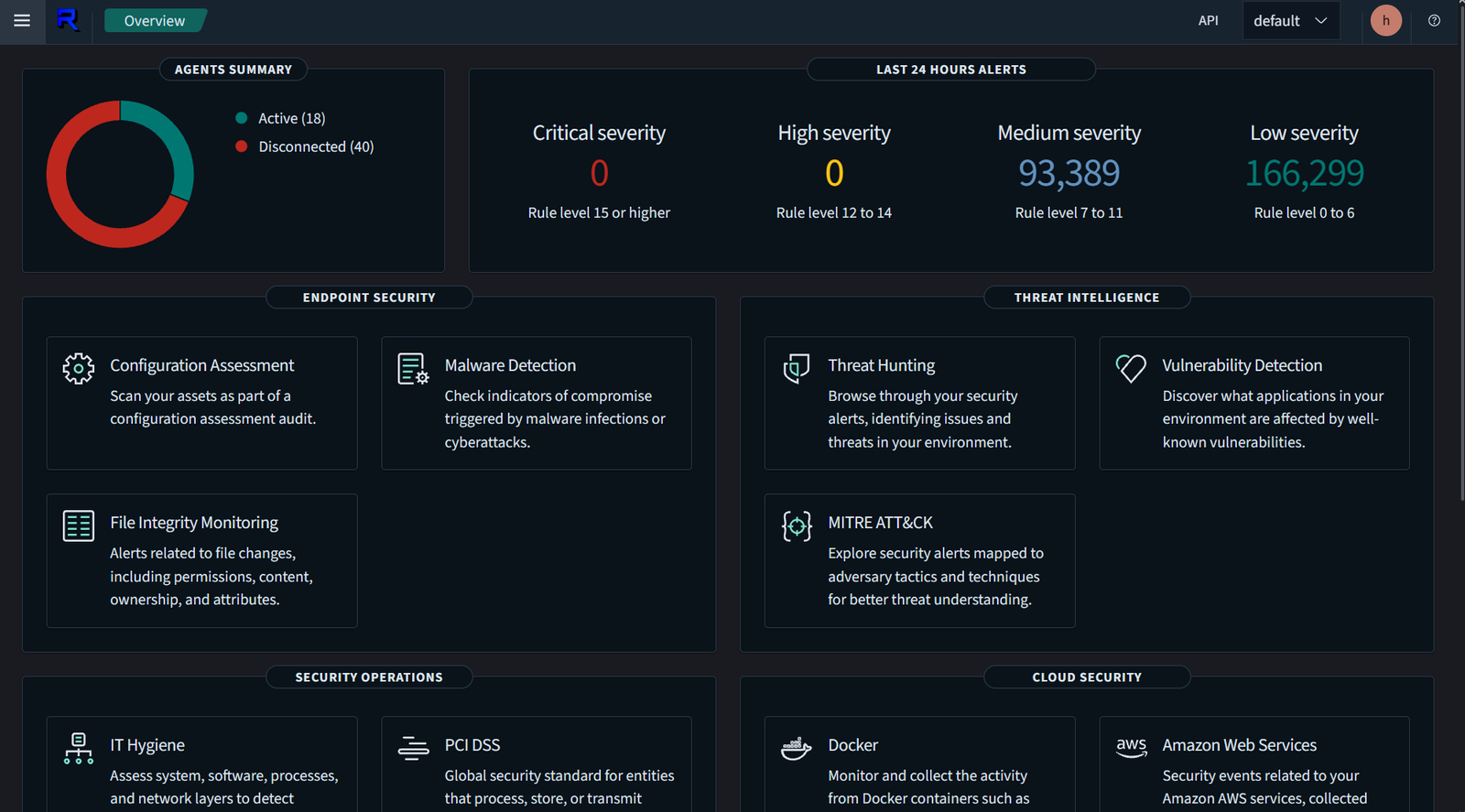Screen dimensions: 1465x812
Task: Click the page vertical scrollbar
Action: click(x=1460, y=252)
